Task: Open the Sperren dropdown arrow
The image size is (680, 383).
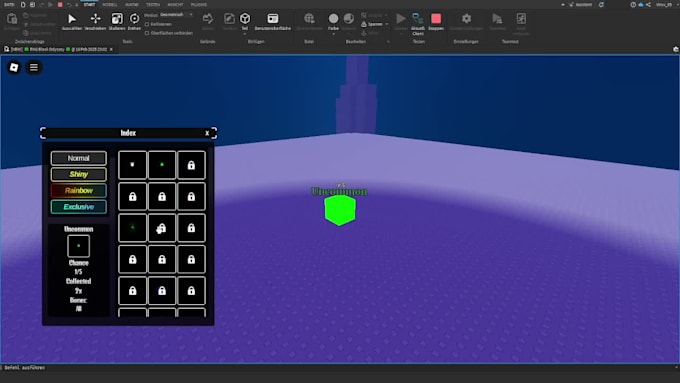Action: [386, 24]
